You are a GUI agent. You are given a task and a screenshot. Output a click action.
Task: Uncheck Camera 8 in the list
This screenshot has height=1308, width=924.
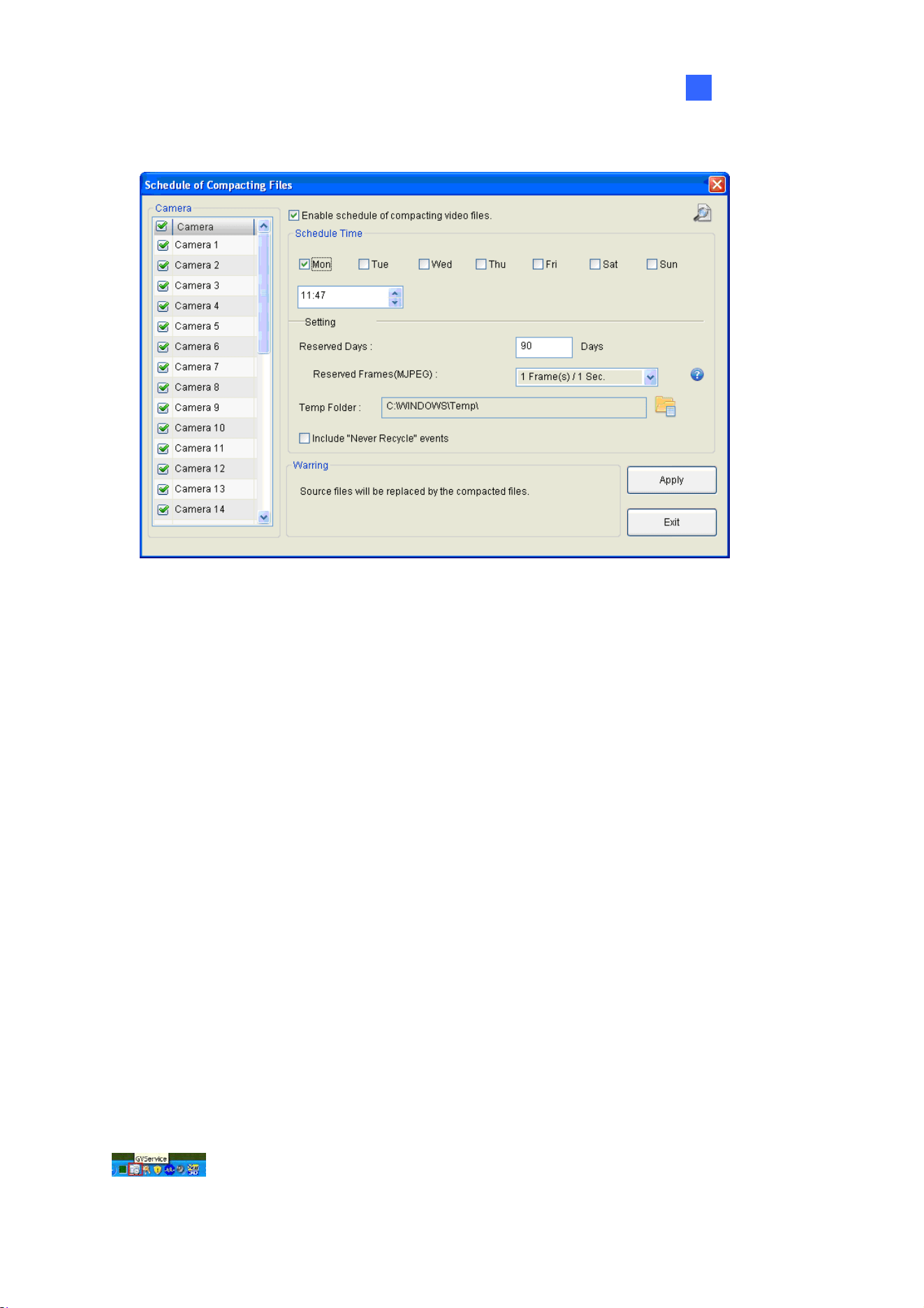[x=163, y=387]
